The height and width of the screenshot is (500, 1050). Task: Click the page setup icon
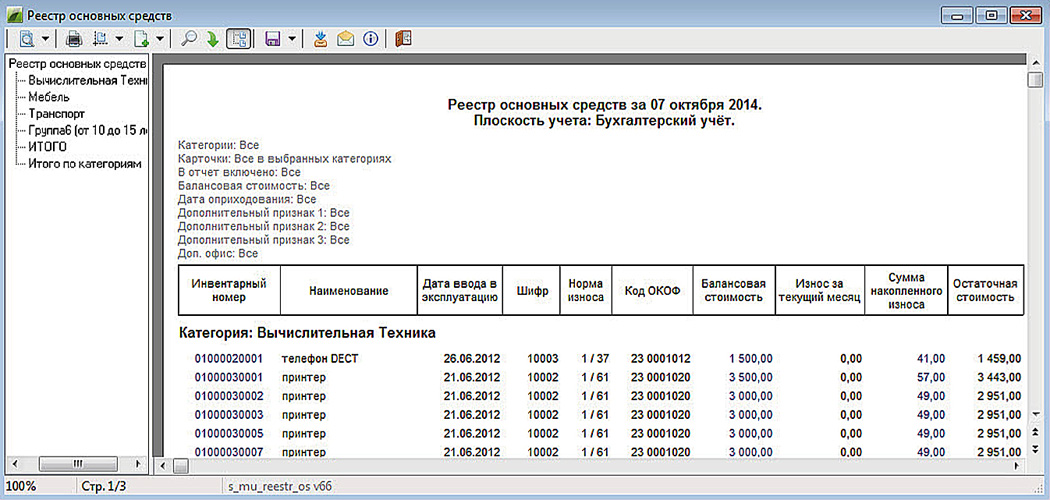click(100, 39)
